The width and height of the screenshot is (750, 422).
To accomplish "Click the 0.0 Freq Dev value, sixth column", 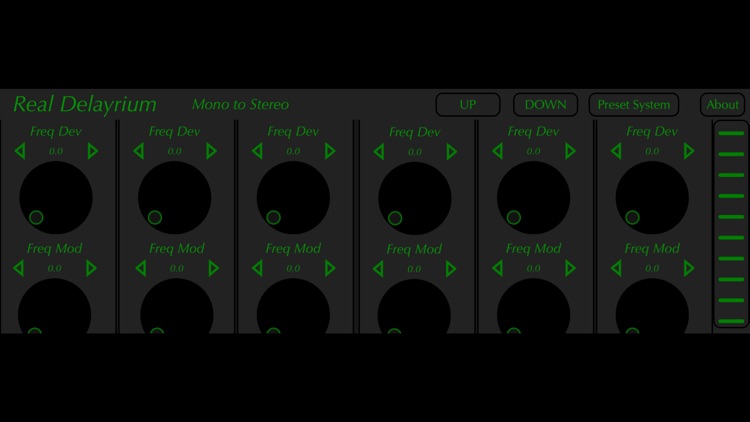I will 652,151.
